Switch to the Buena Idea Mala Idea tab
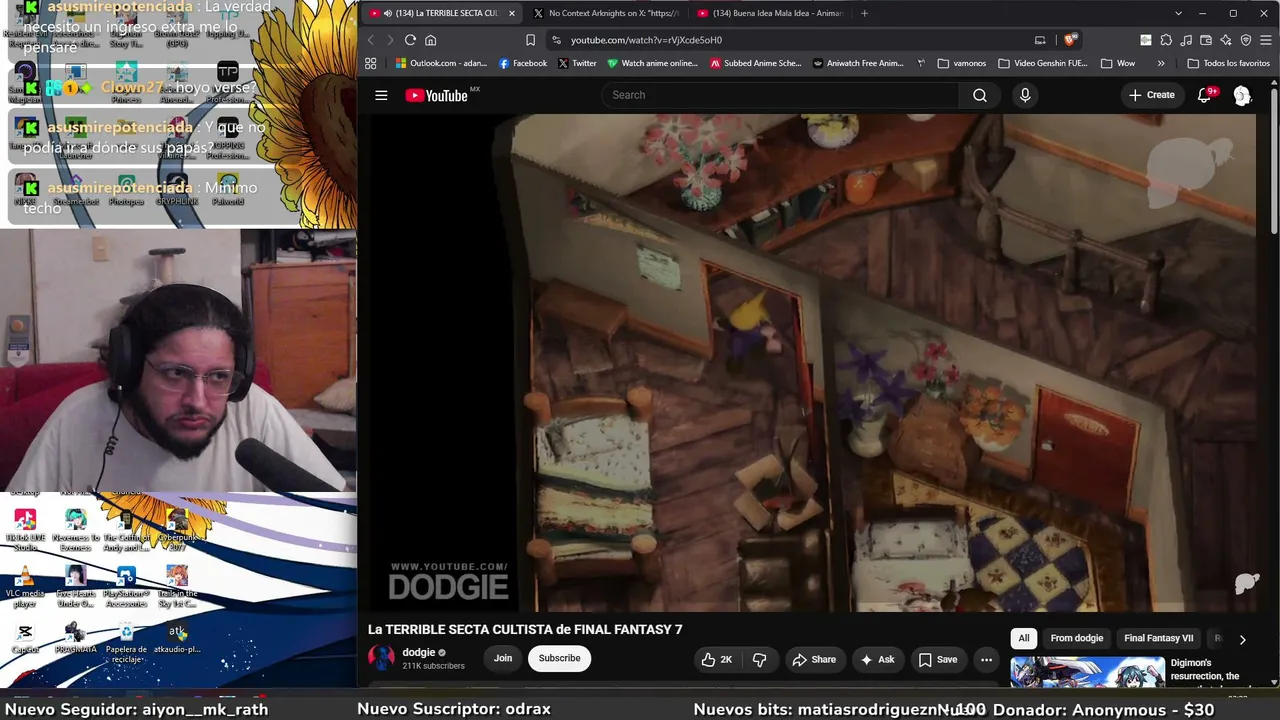The image size is (1280, 720). coord(770,13)
